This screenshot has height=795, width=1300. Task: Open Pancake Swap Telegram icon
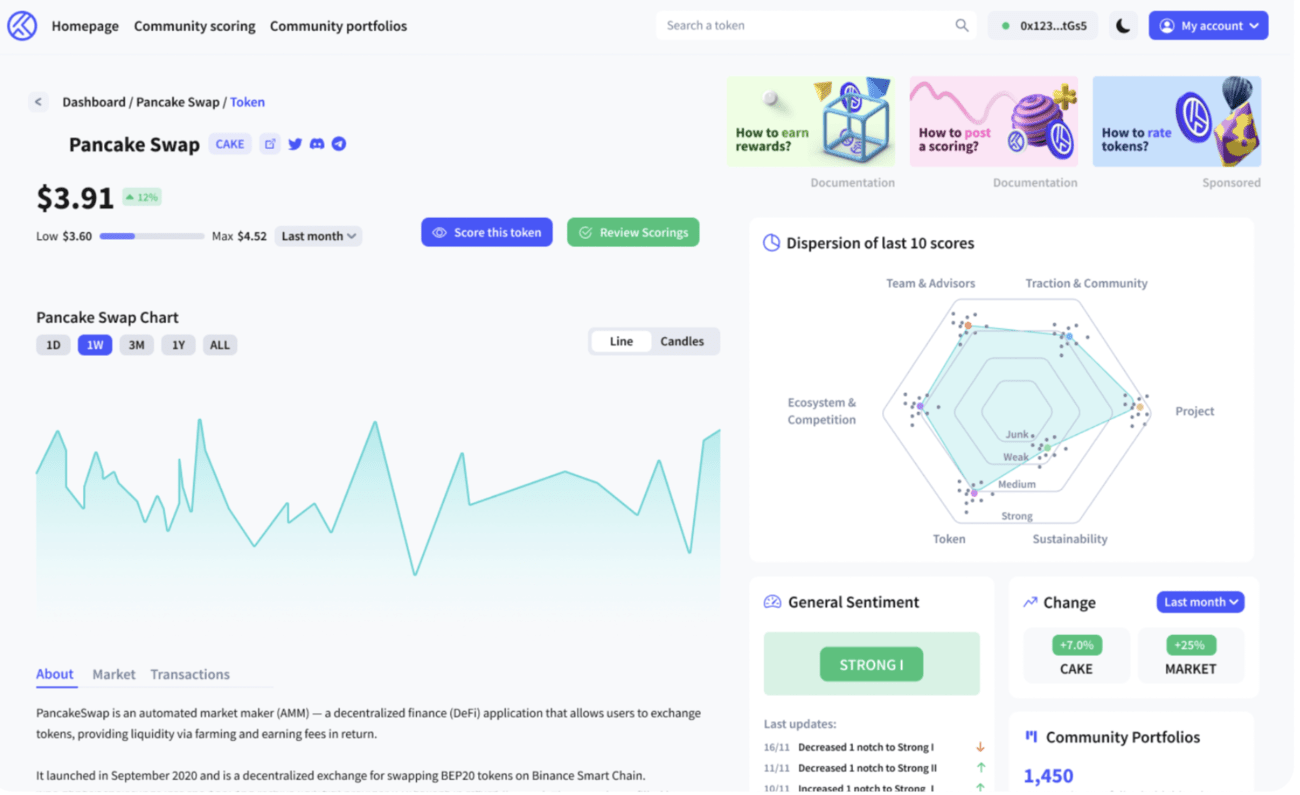coord(339,144)
